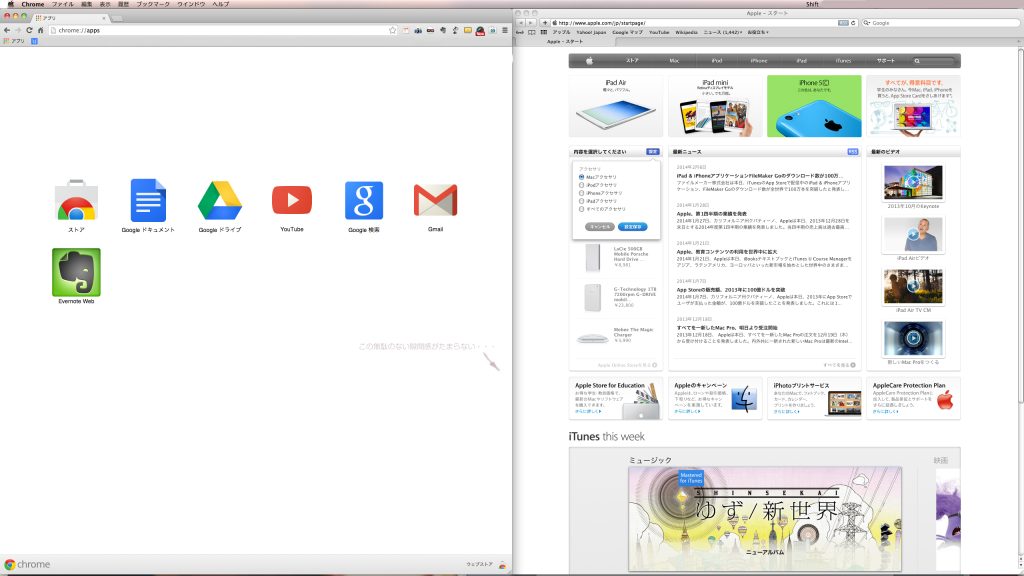Open the 編集 menu in the menu bar
Image resolution: width=1024 pixels, height=576 pixels.
(86, 4)
